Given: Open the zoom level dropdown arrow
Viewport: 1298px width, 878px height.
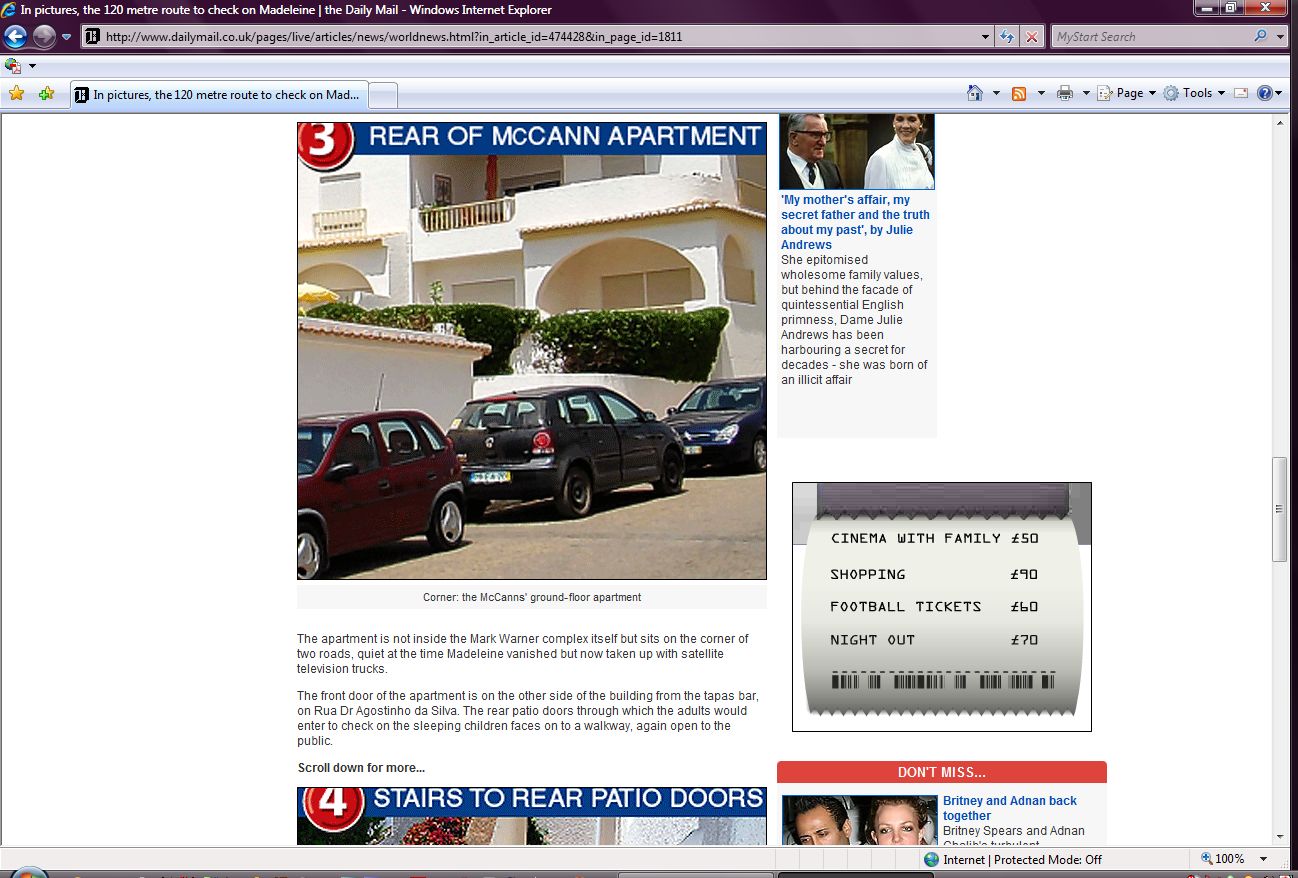Looking at the screenshot, I should tap(1263, 859).
